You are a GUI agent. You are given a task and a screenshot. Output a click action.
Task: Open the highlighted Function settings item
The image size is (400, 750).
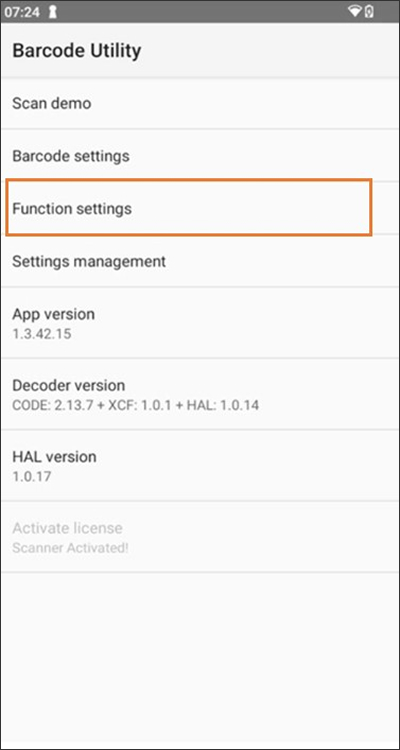[x=189, y=208]
